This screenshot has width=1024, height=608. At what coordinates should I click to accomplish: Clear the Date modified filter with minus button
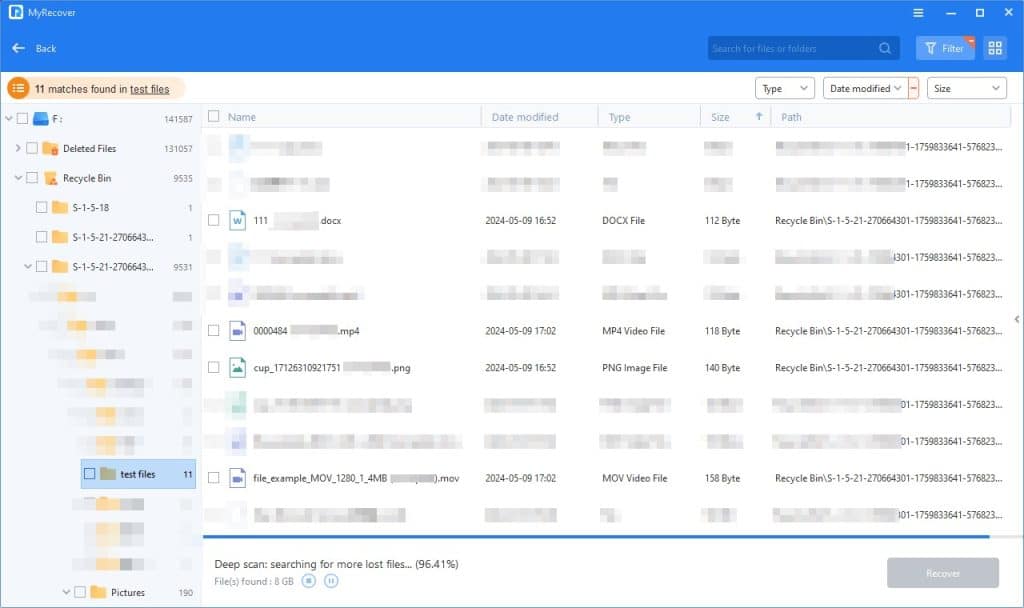coord(914,88)
